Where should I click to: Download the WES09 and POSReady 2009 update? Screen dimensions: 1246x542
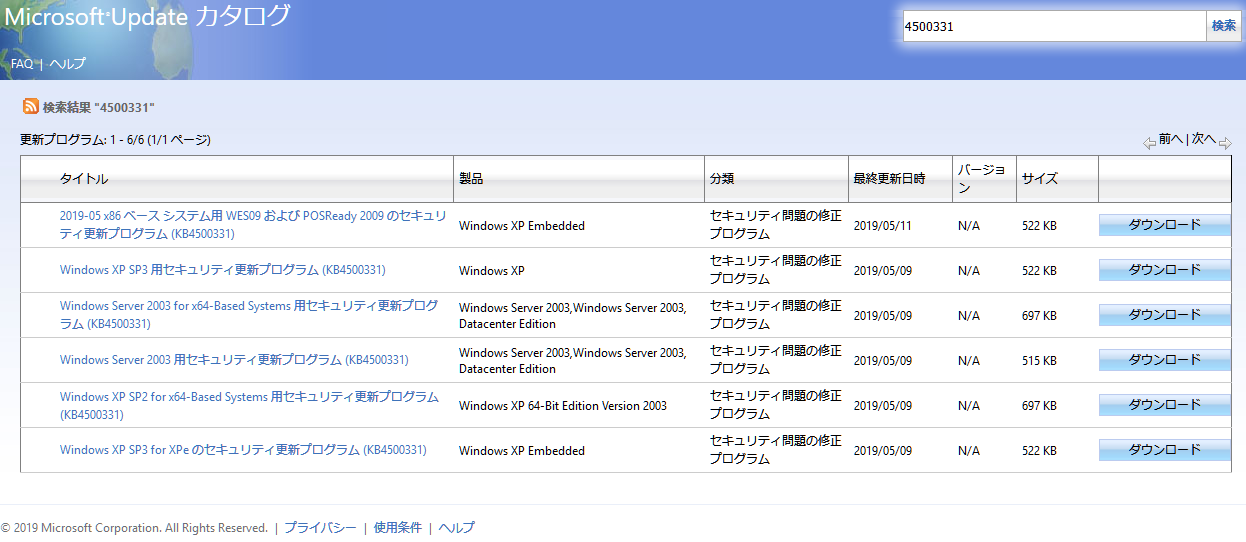pos(1165,225)
